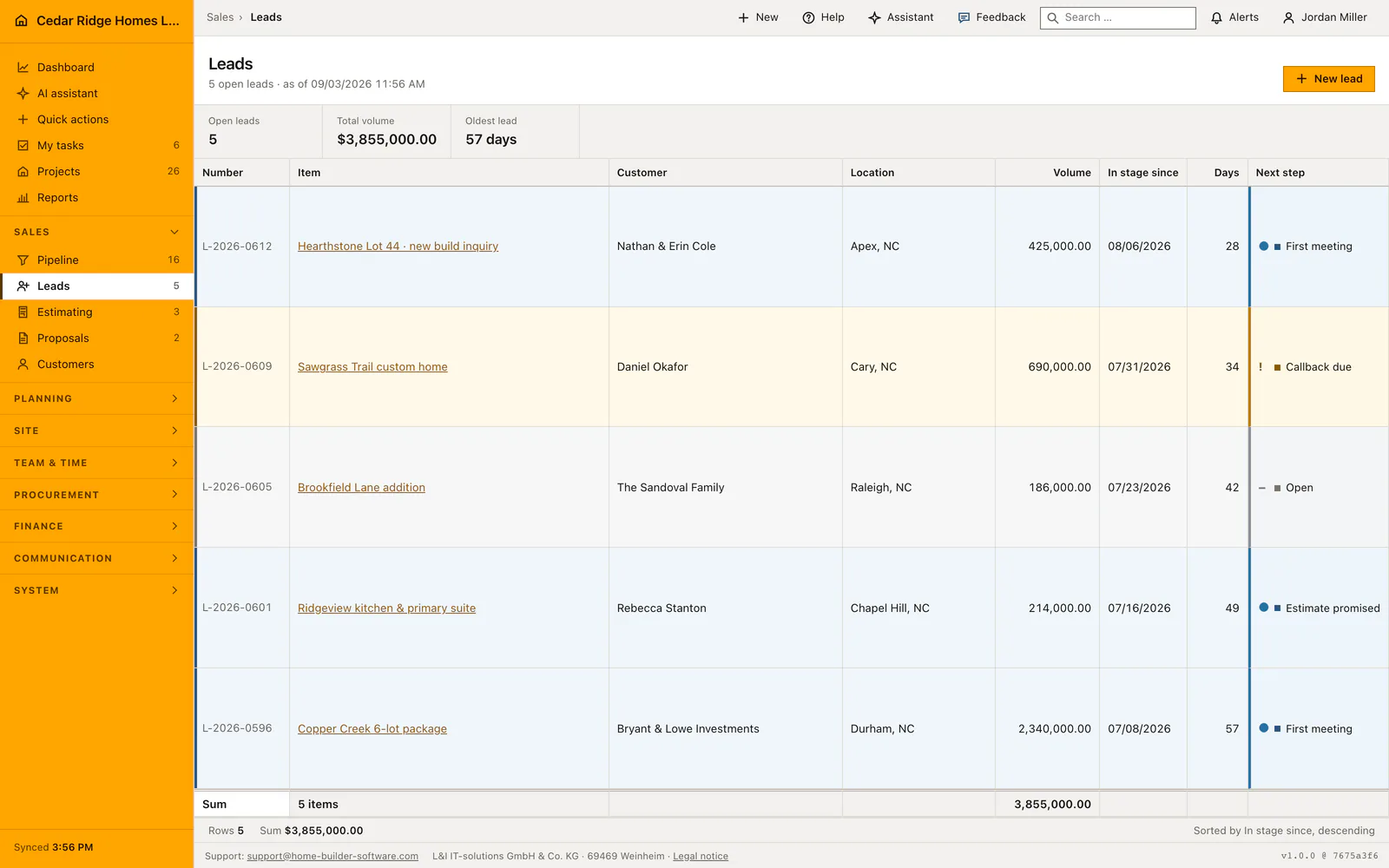Open Copper Creek 6-lot package lead
Image resolution: width=1389 pixels, height=868 pixels.
pyautogui.click(x=372, y=729)
